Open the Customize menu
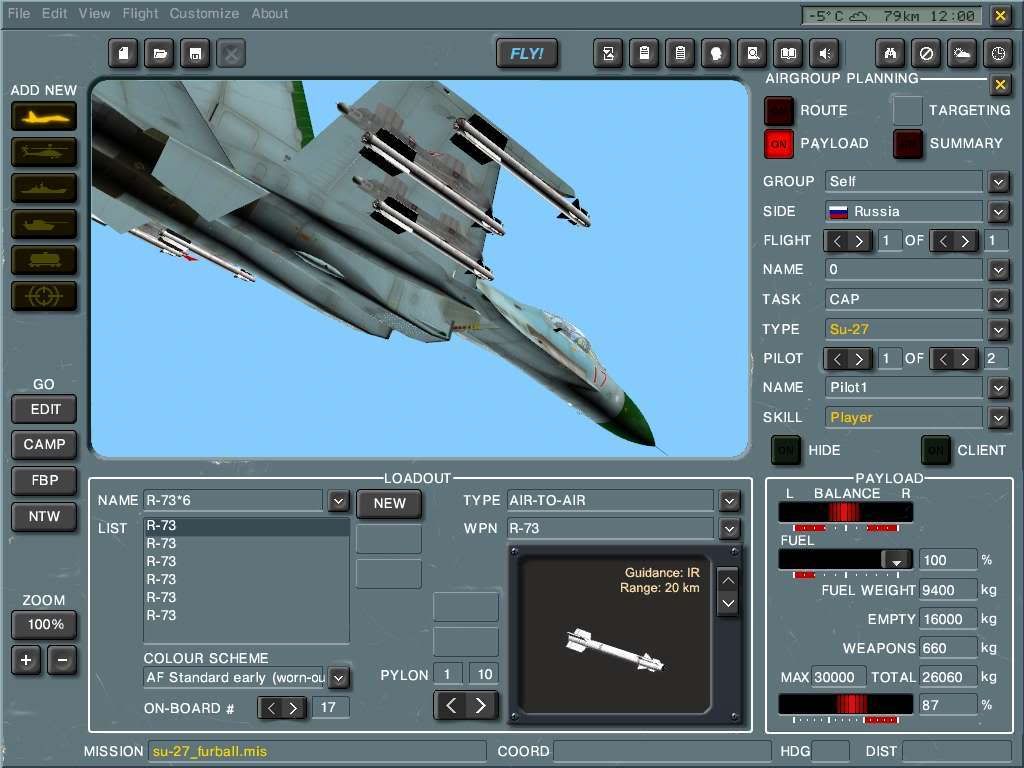The image size is (1024, 768). [x=204, y=14]
